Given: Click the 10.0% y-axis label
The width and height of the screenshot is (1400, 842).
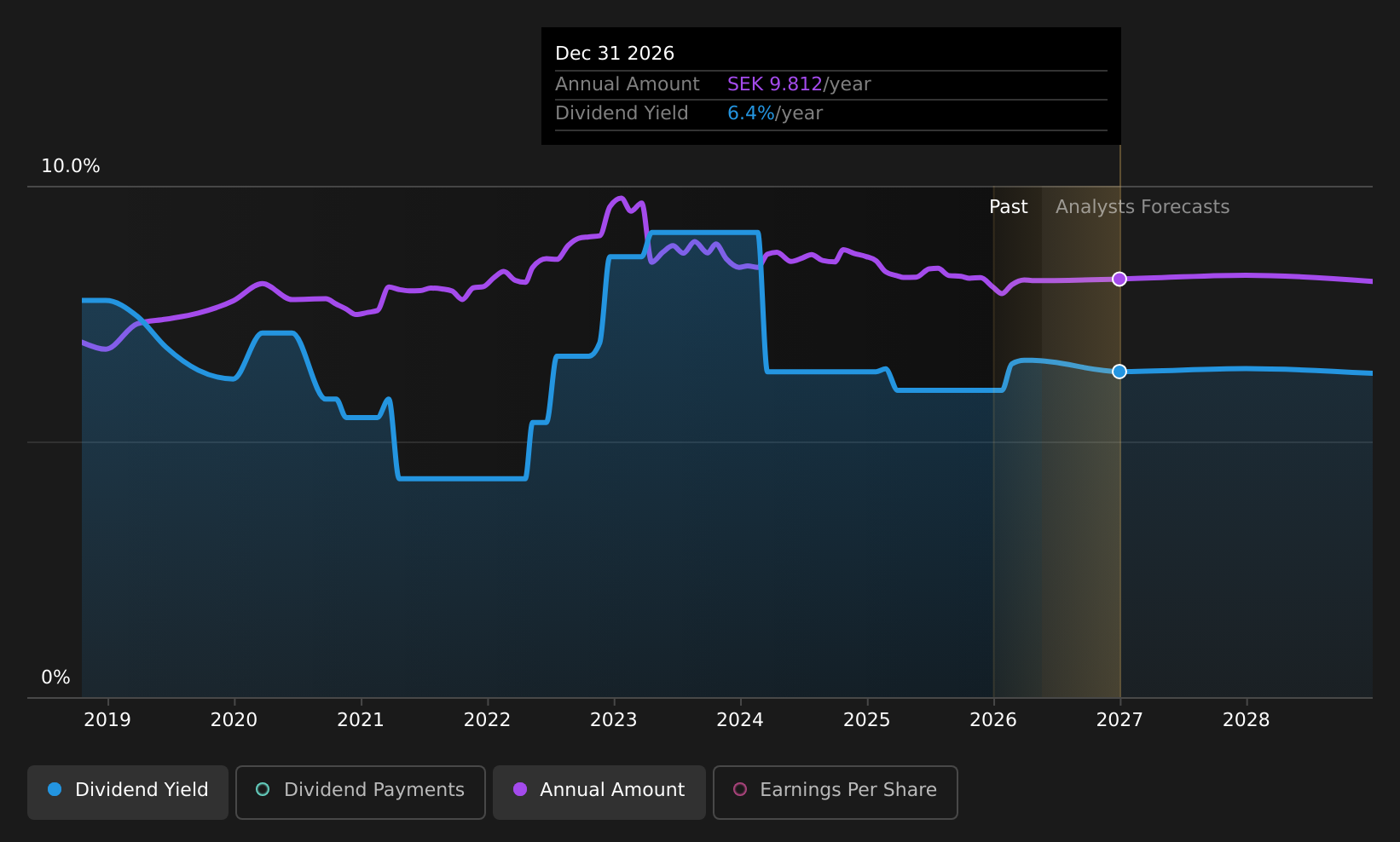Looking at the screenshot, I should [x=71, y=166].
